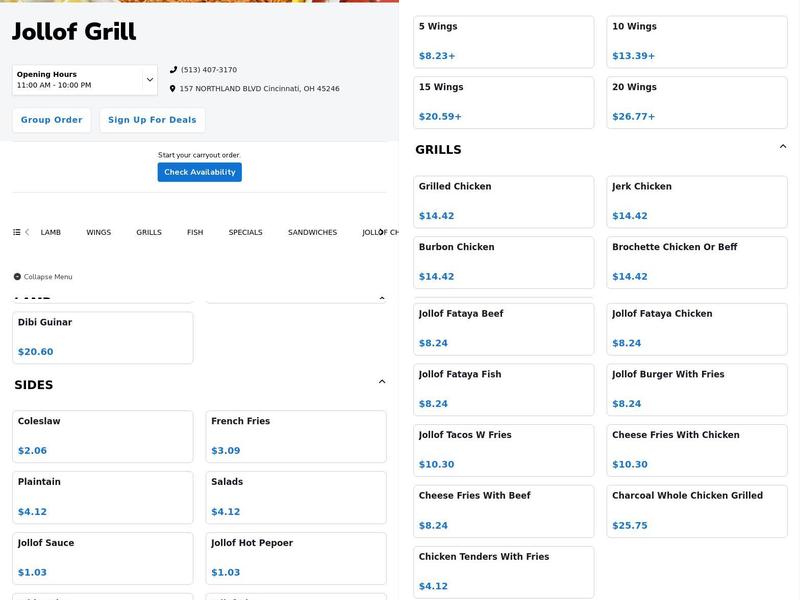Screen dimensions: 800x600
Task: Click the $20.60 price on Dibi Guinar
Action: click(36, 352)
